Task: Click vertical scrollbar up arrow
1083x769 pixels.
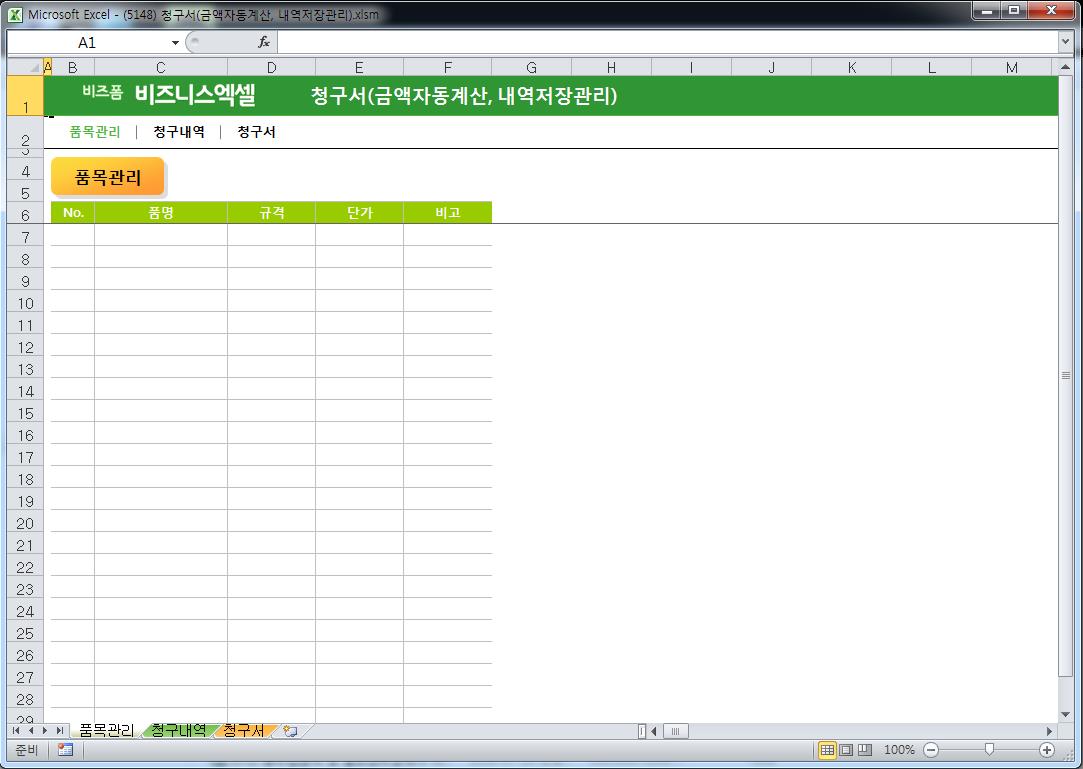Action: click(x=1065, y=68)
